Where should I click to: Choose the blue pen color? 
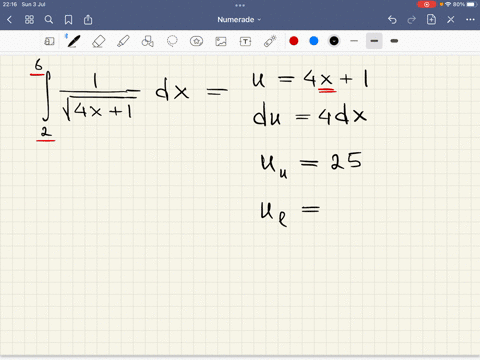[x=314, y=41]
